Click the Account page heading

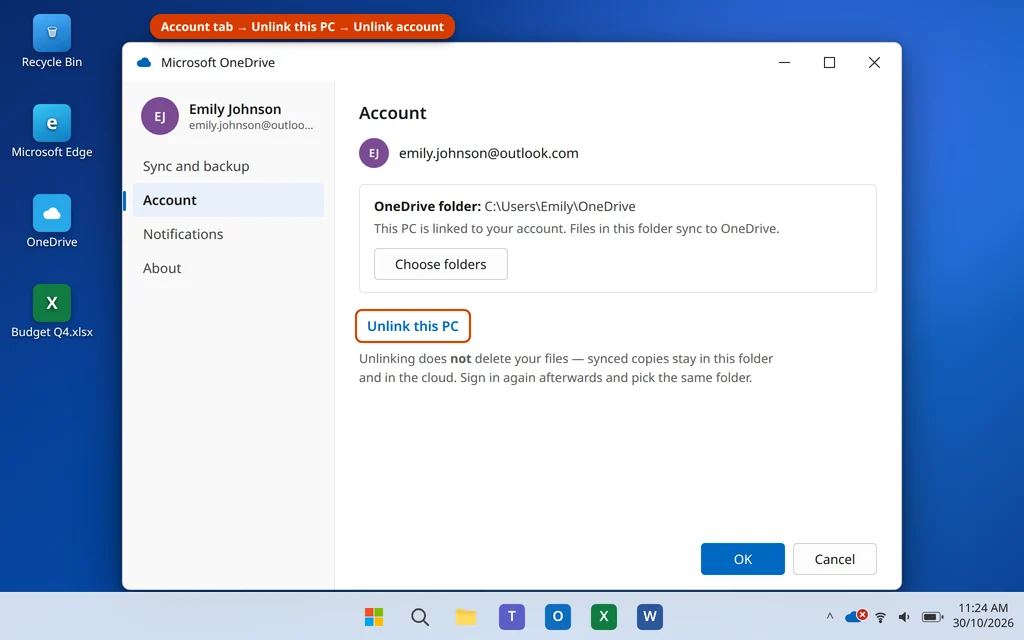coord(392,113)
